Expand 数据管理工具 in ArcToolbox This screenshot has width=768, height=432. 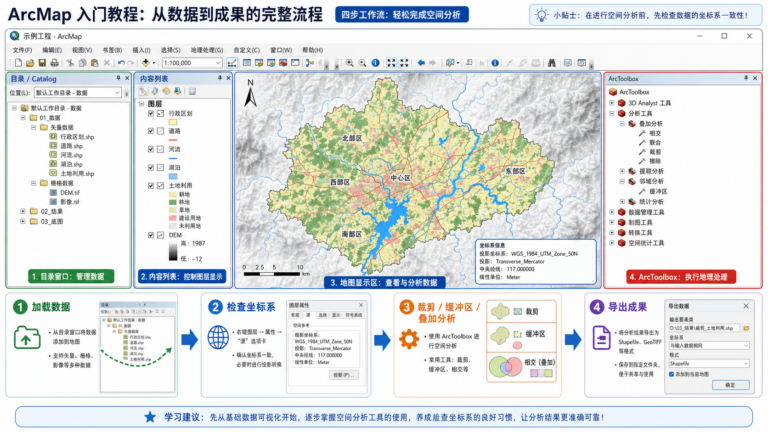tap(612, 212)
